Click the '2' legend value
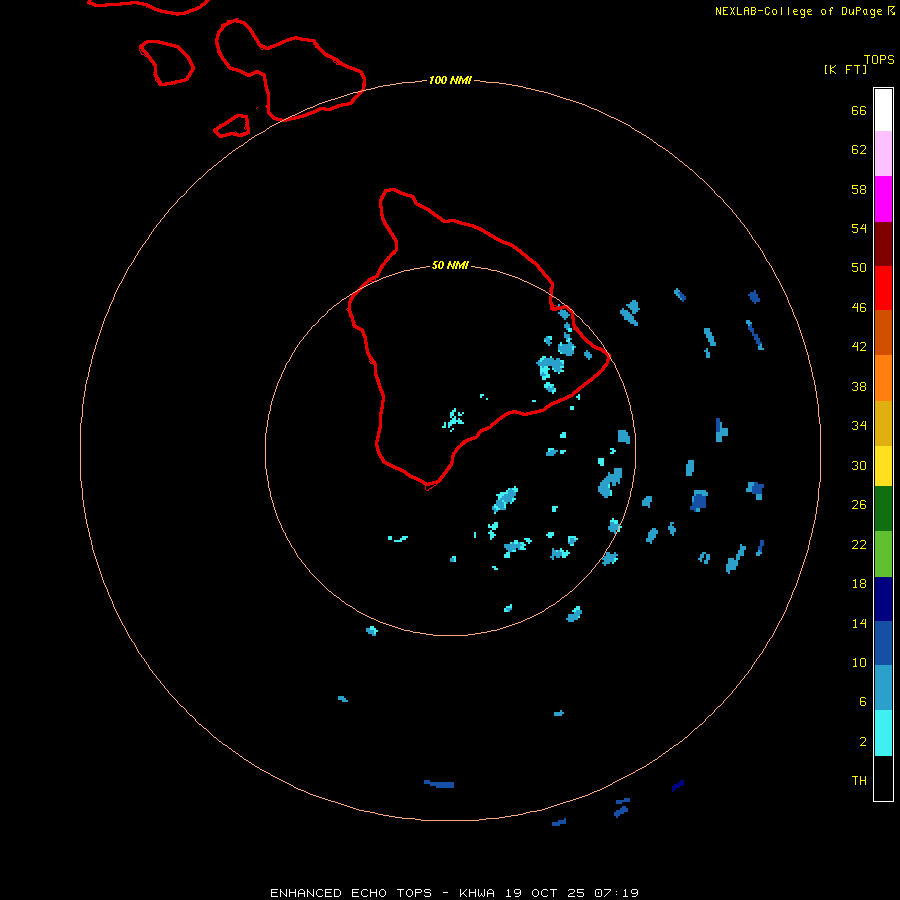Image resolution: width=900 pixels, height=900 pixels. pyautogui.click(x=863, y=742)
